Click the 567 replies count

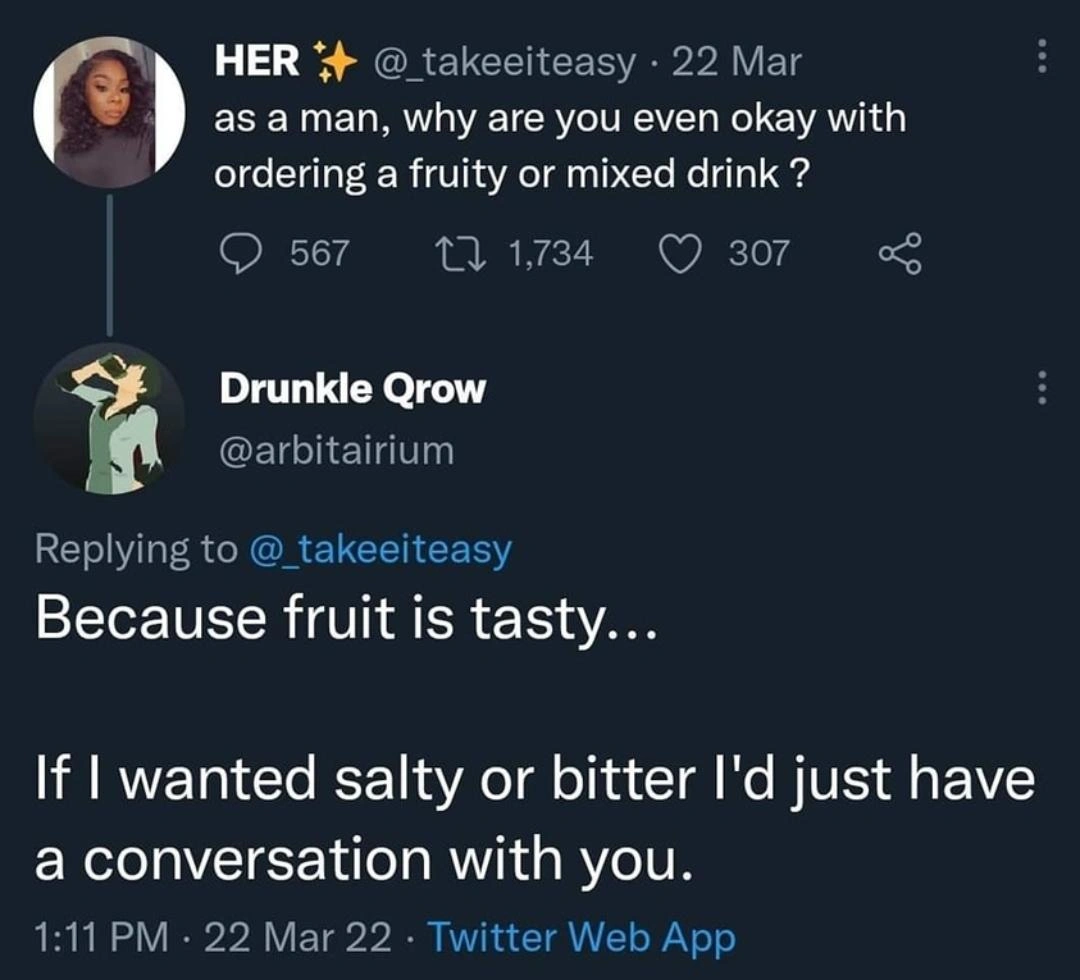pos(319,254)
